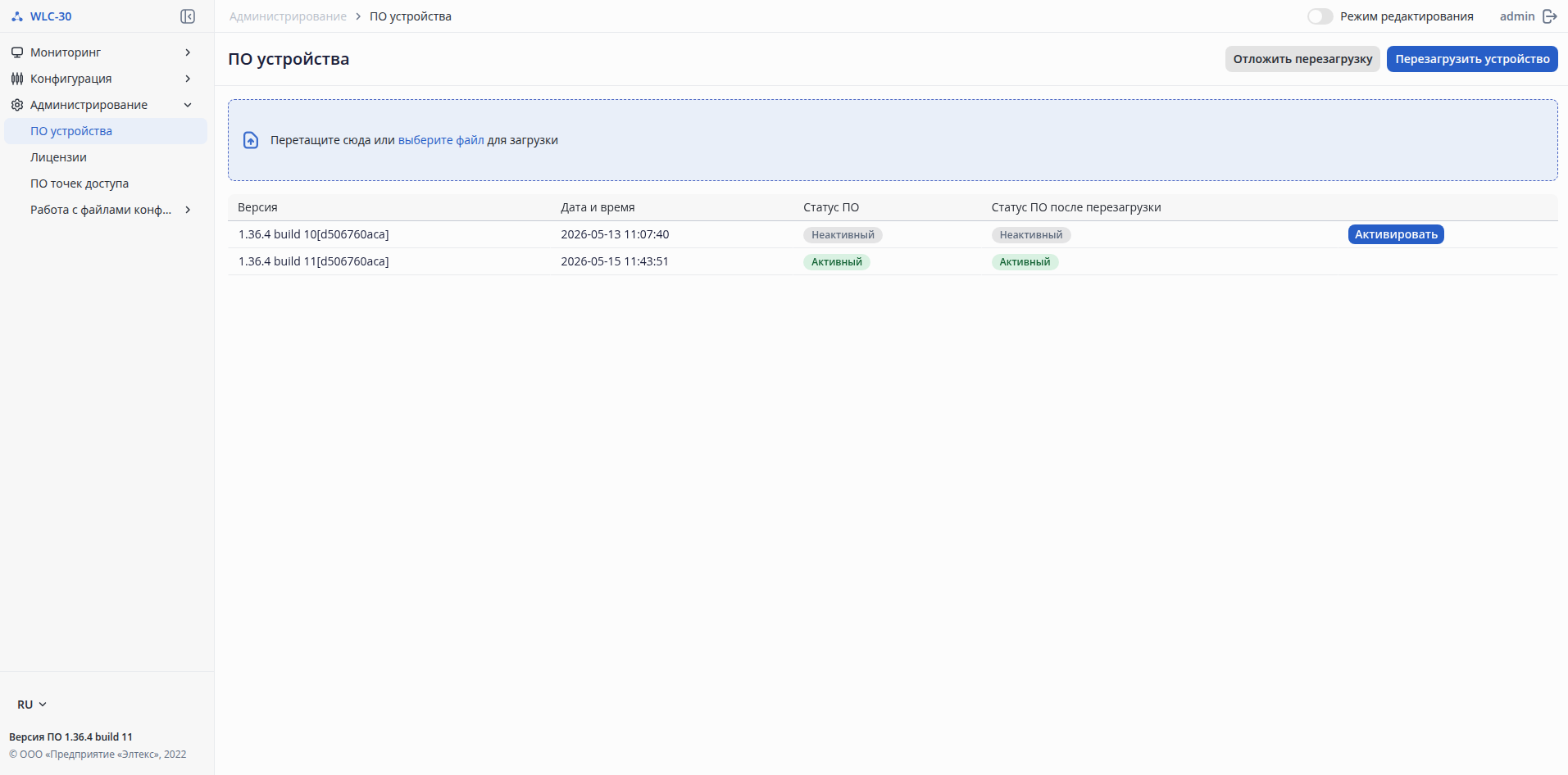Click the admin username
This screenshot has width=1568, height=775.
[1517, 16]
